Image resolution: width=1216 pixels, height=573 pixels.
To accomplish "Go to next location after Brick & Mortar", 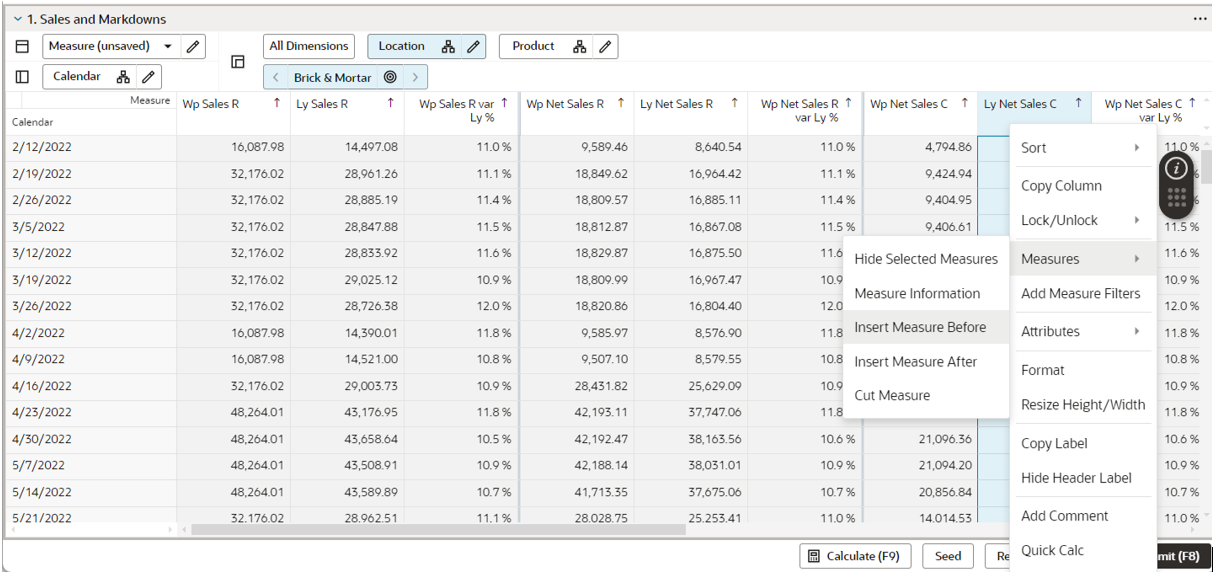I will (415, 77).
